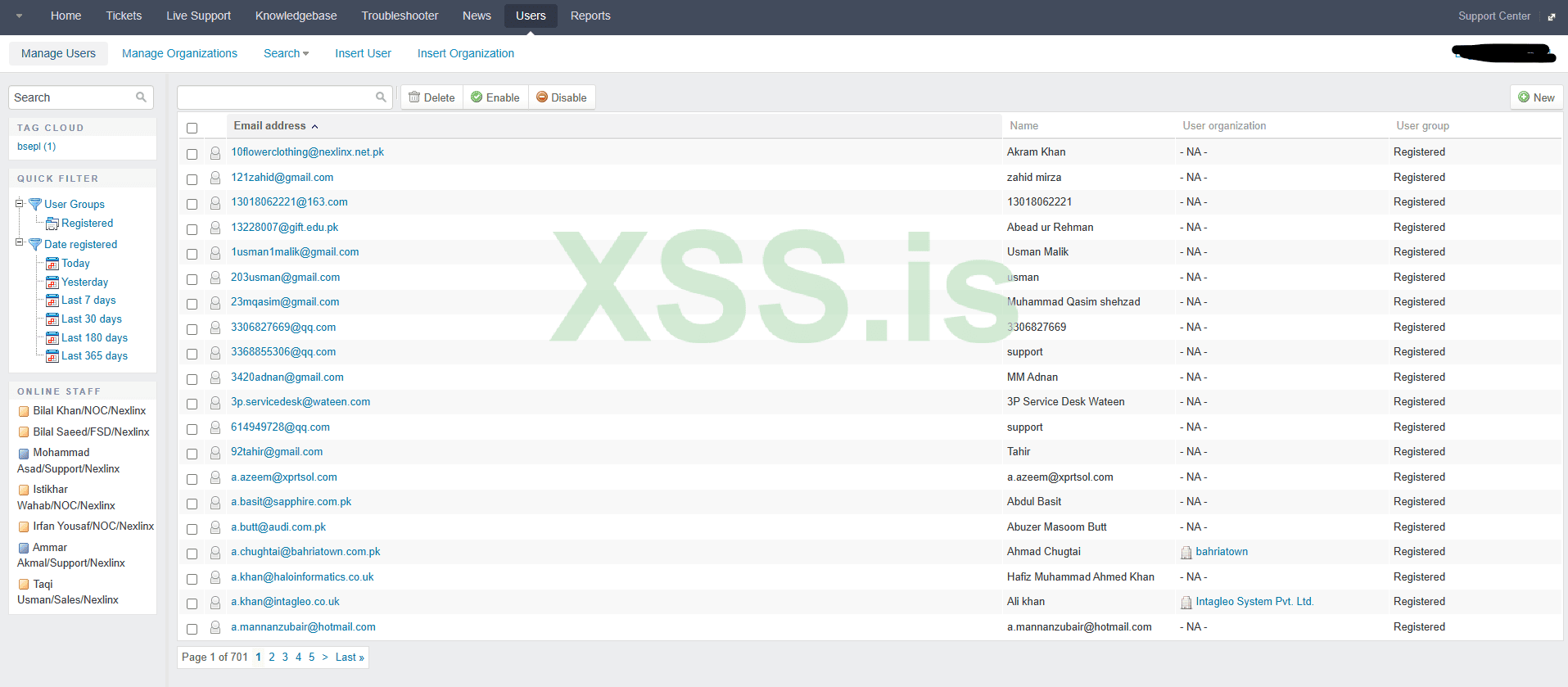Click the calendar icon beside Last 180 days

[x=52, y=338]
